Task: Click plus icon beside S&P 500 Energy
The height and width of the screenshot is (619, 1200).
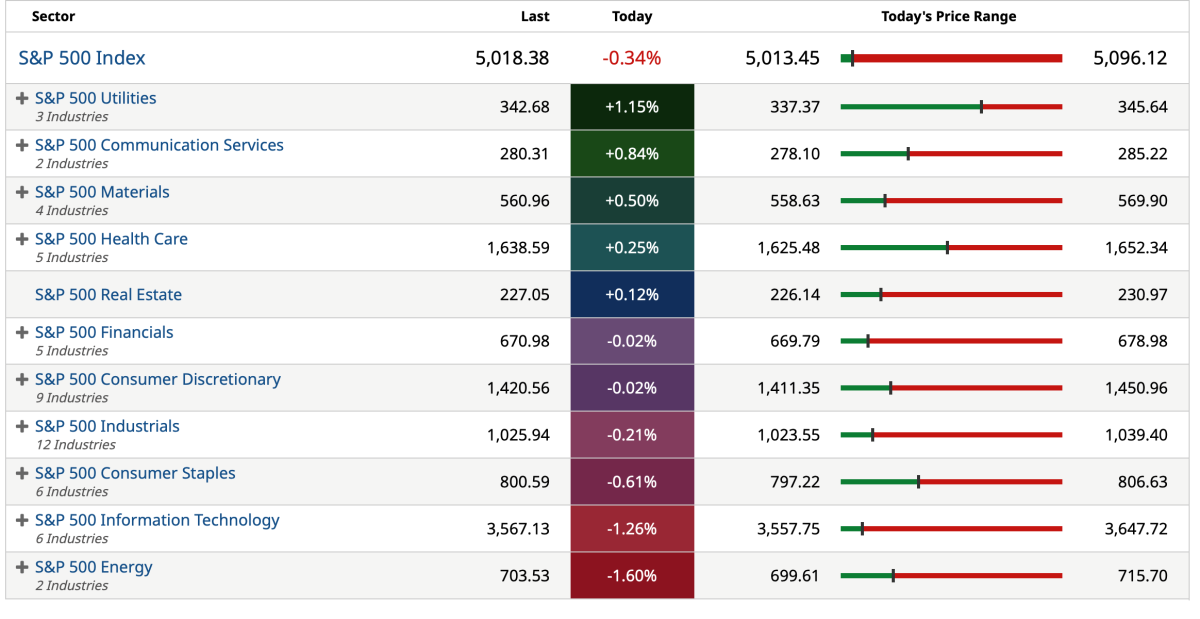Action: [22, 567]
